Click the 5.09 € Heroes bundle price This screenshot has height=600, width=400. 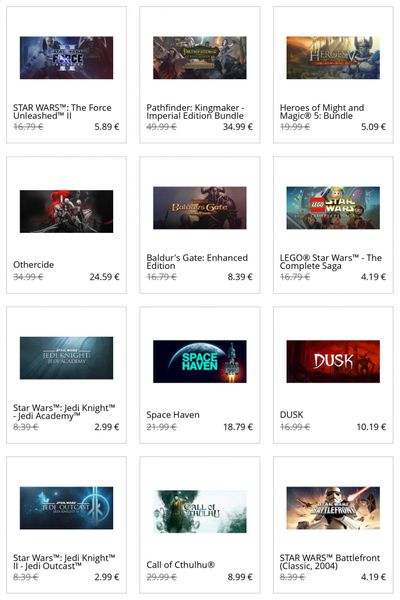374,127
